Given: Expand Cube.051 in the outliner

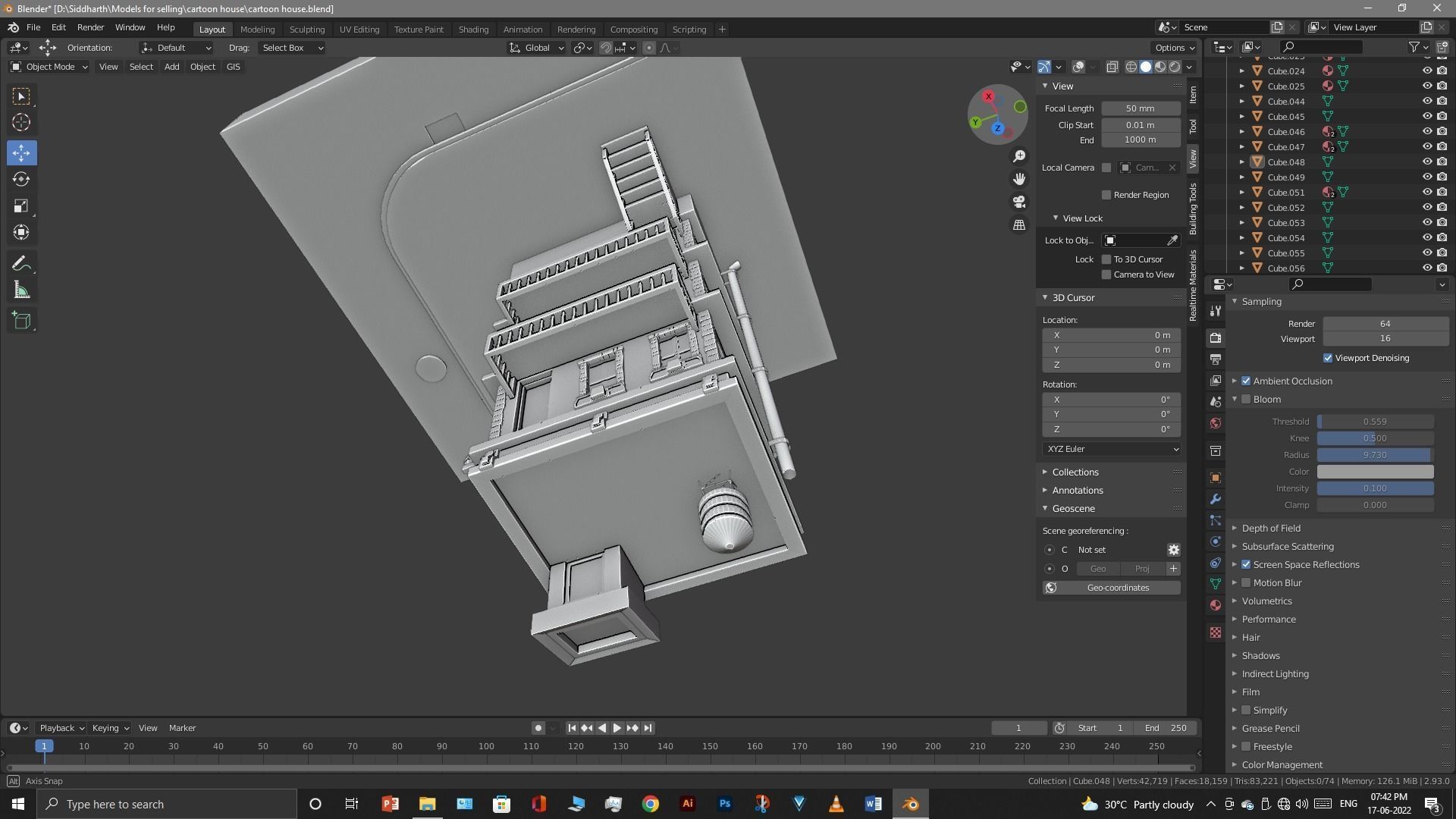Looking at the screenshot, I should tap(1242, 193).
